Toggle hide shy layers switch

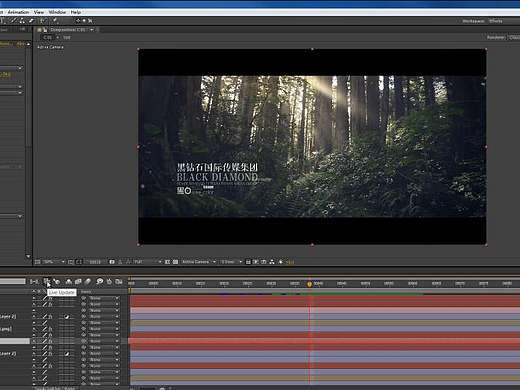coord(69,282)
